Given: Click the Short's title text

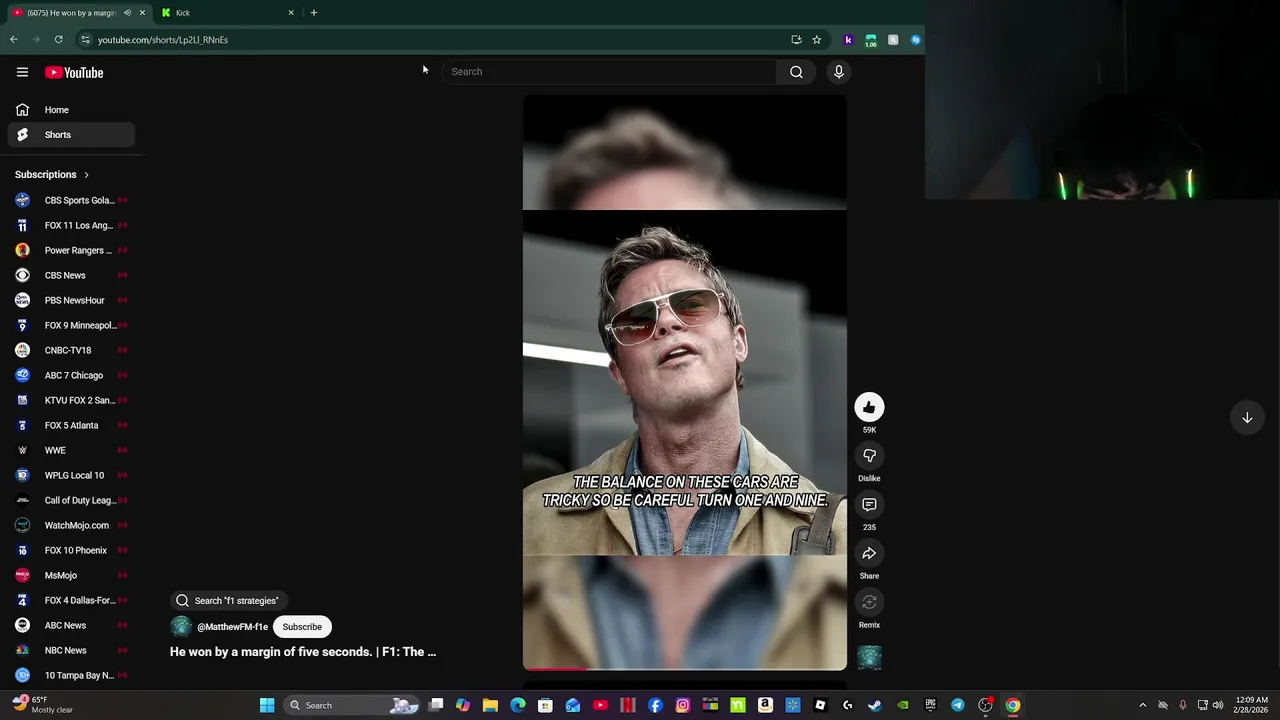Looking at the screenshot, I should (x=303, y=652).
